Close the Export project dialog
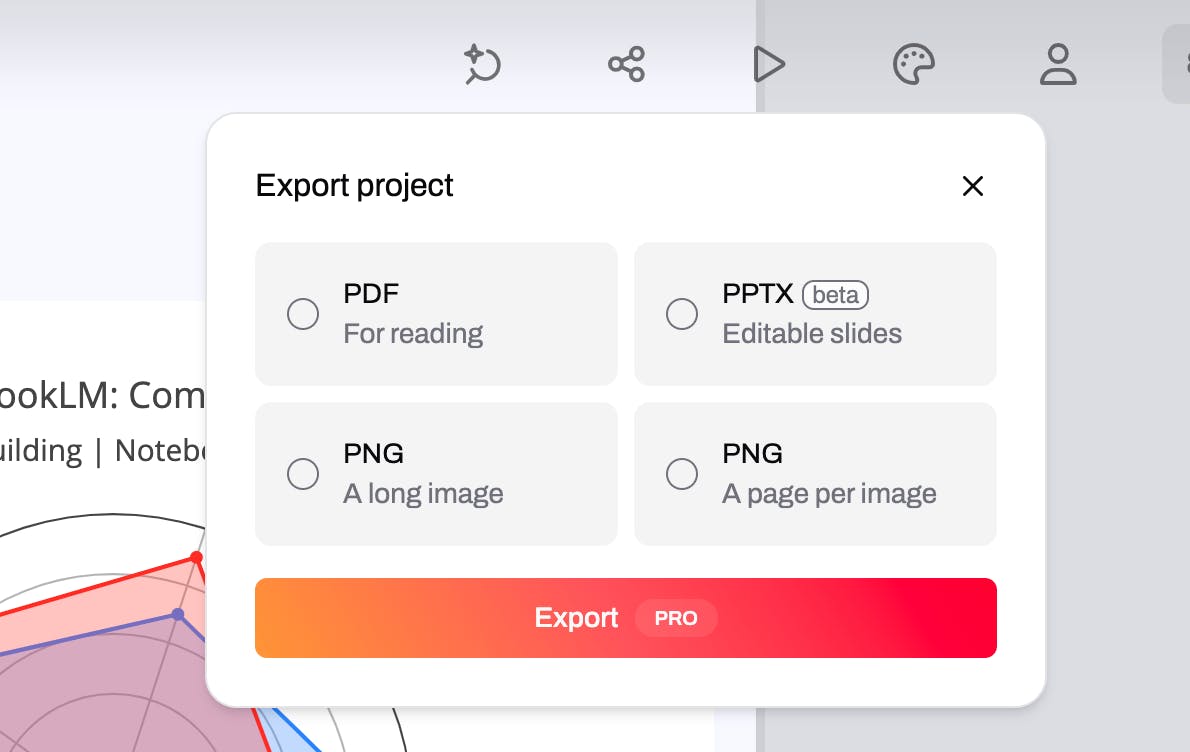The width and height of the screenshot is (1190, 752). coord(972,186)
